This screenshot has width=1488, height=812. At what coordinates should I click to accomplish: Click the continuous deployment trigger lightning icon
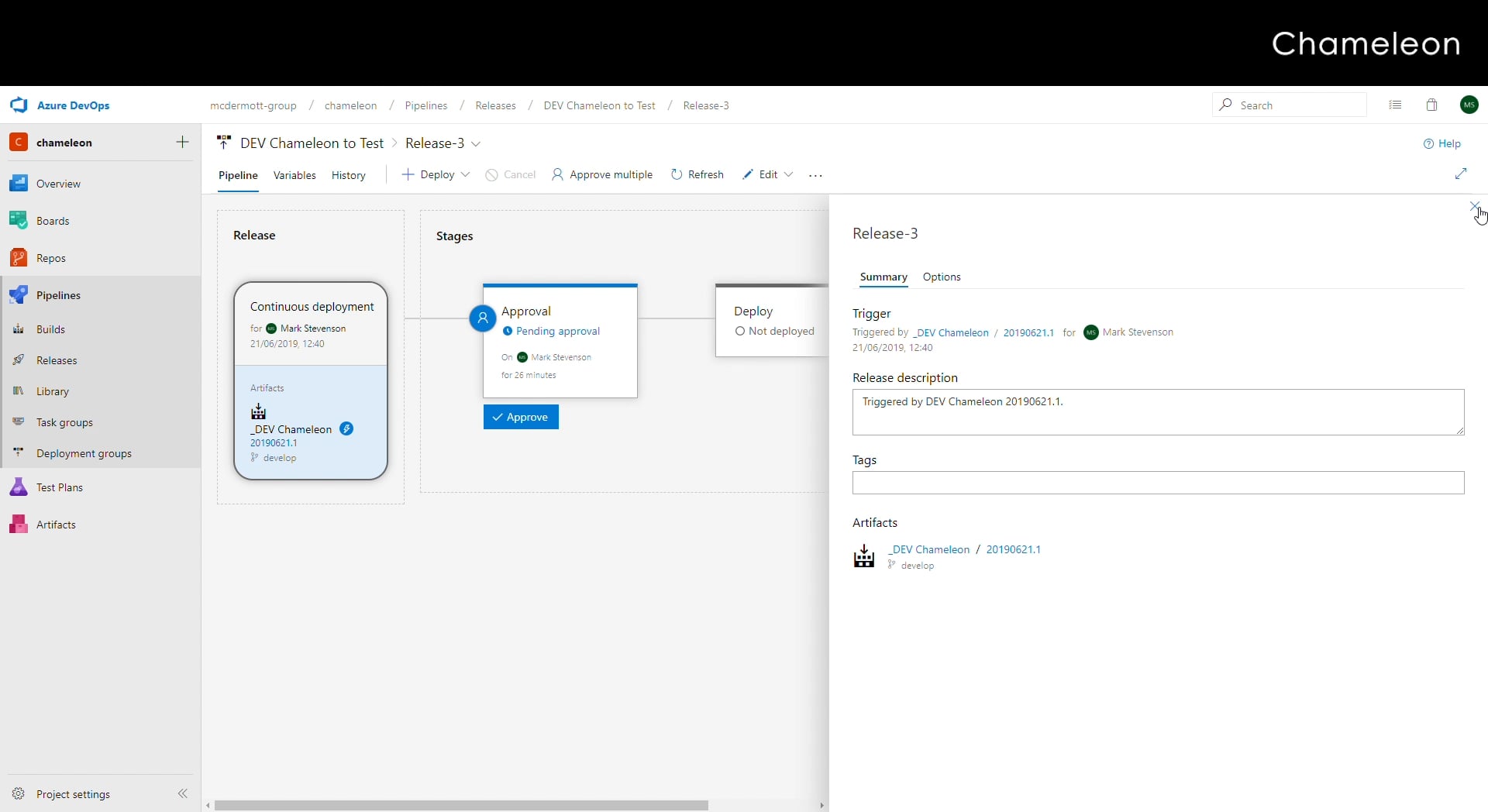click(346, 429)
